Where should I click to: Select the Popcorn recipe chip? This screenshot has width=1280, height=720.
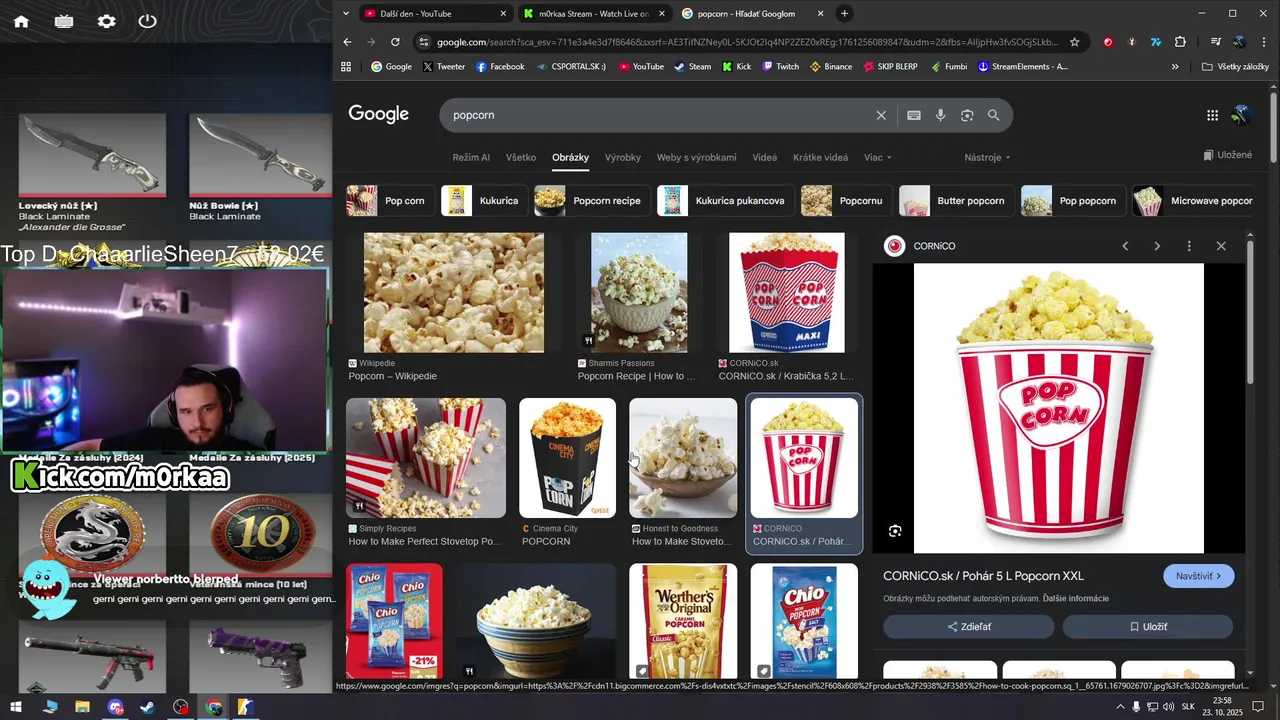coord(592,201)
